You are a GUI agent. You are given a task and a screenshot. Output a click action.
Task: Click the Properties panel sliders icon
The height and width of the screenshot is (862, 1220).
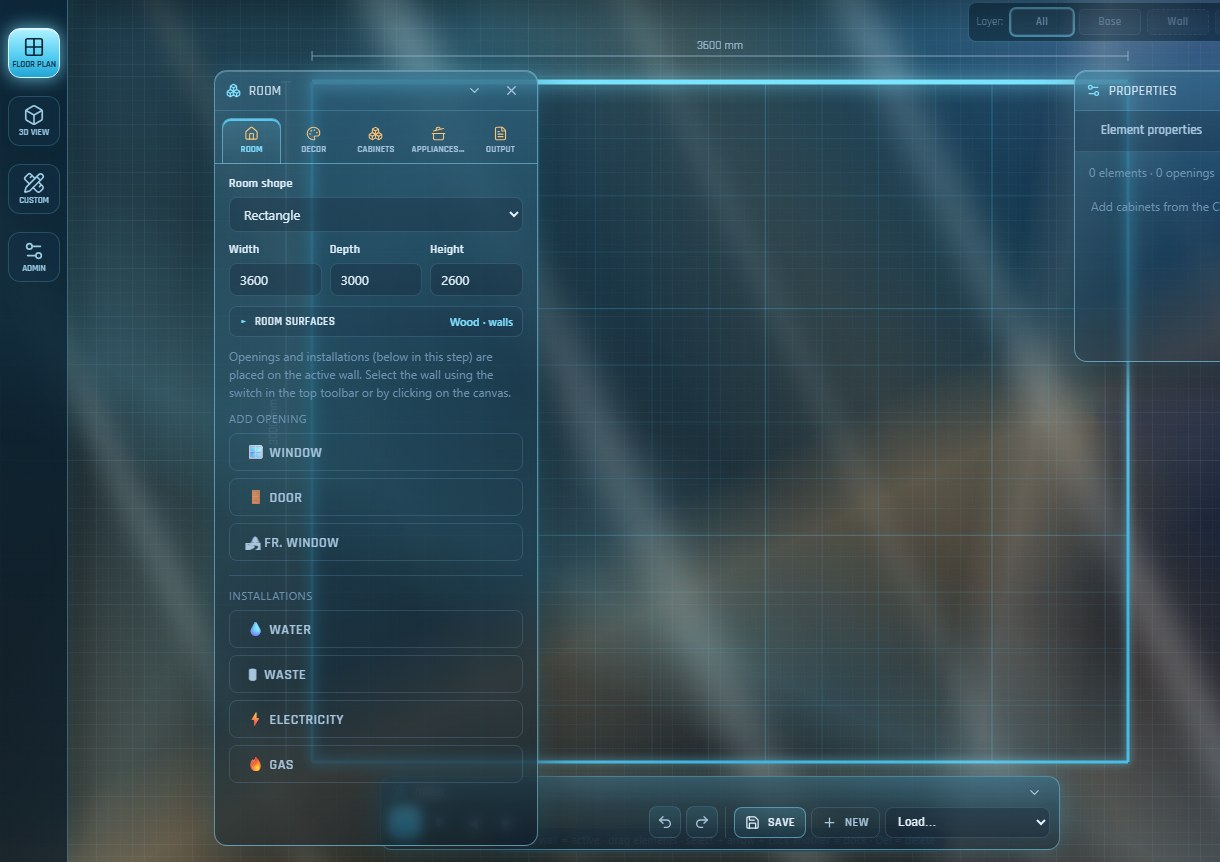coord(1093,91)
